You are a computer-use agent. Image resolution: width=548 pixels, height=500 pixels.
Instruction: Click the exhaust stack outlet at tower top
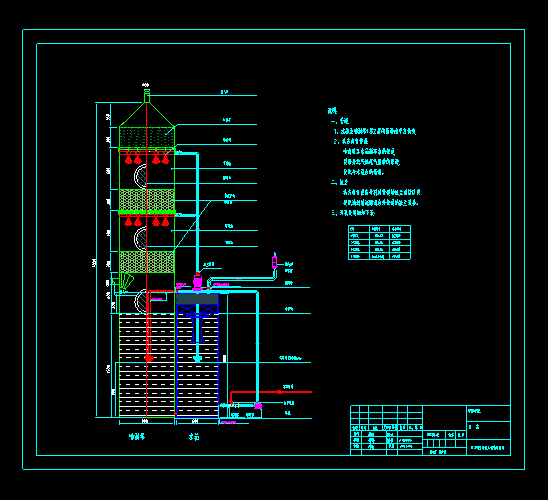coord(147,96)
